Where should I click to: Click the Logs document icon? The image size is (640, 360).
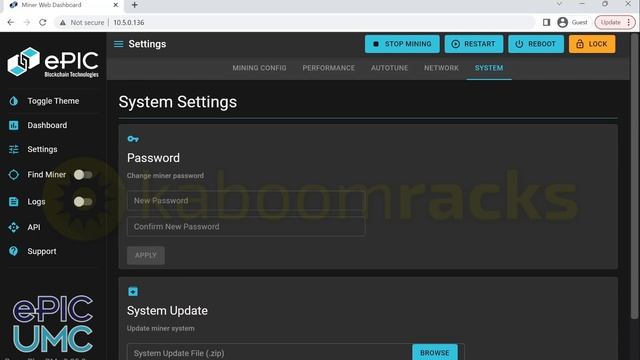click(13, 202)
